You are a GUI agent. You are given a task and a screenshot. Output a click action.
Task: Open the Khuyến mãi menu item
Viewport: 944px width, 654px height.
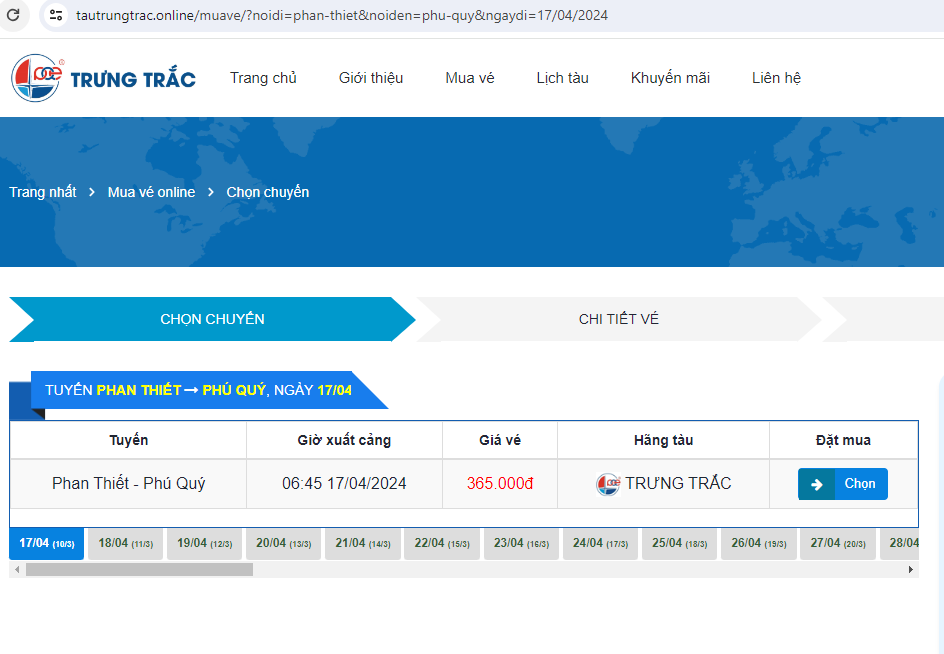[x=670, y=78]
